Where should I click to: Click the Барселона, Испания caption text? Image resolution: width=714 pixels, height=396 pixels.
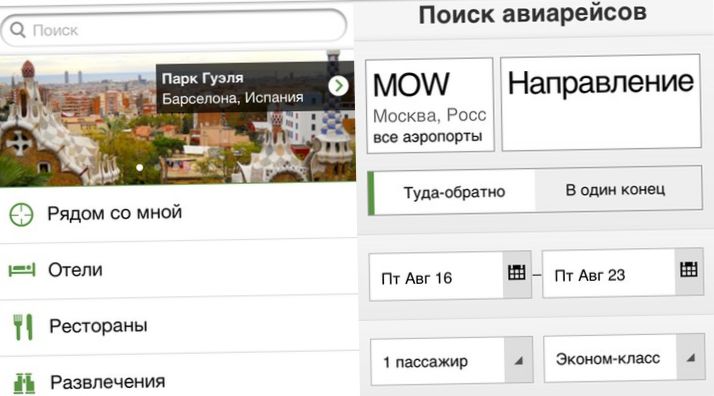pos(233,98)
